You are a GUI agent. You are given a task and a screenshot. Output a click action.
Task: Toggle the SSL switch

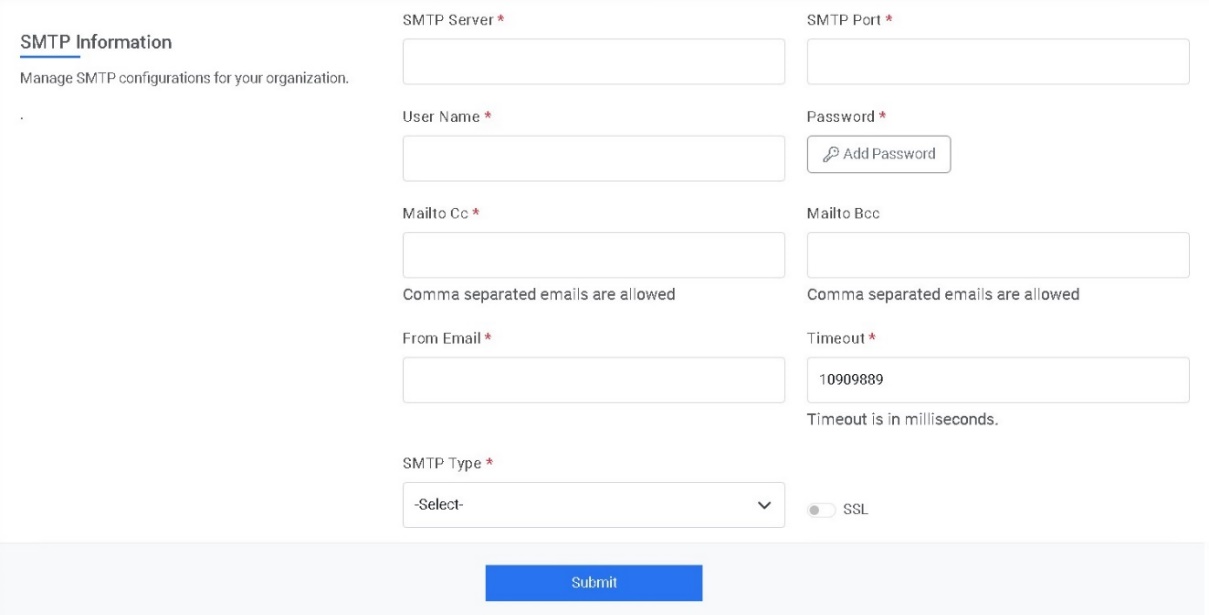[822, 510]
